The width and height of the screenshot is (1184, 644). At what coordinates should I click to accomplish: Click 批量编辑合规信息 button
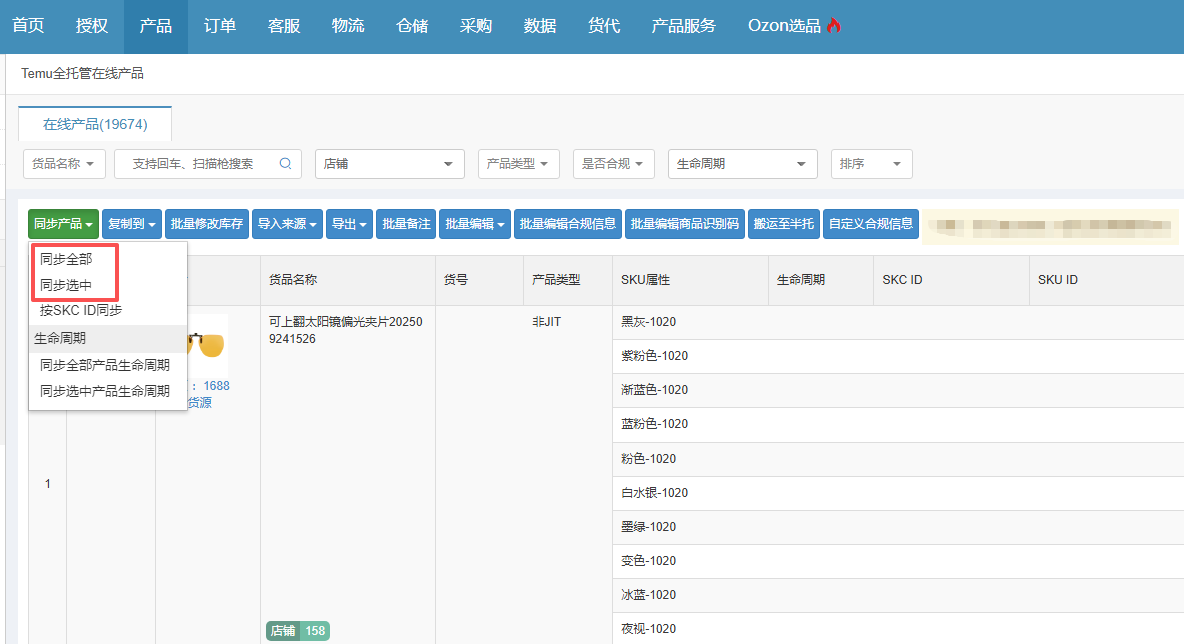568,224
